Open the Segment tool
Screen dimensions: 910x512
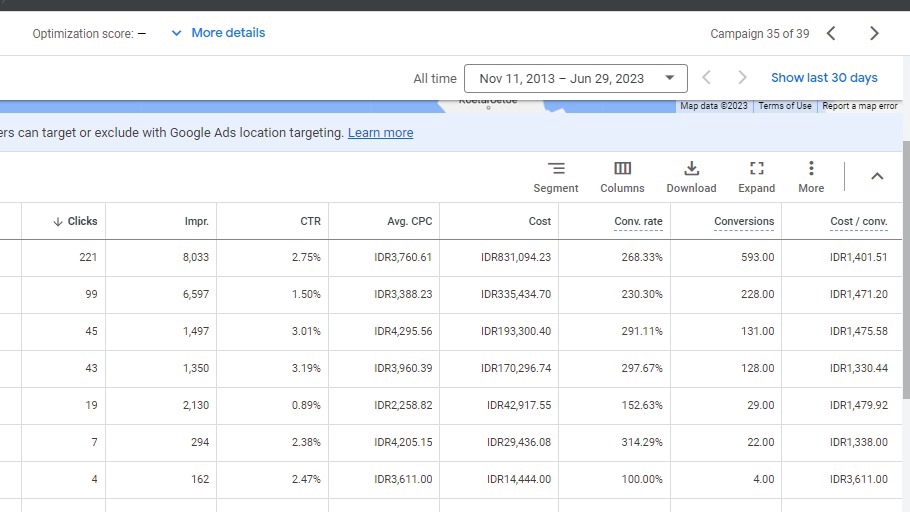coord(555,177)
